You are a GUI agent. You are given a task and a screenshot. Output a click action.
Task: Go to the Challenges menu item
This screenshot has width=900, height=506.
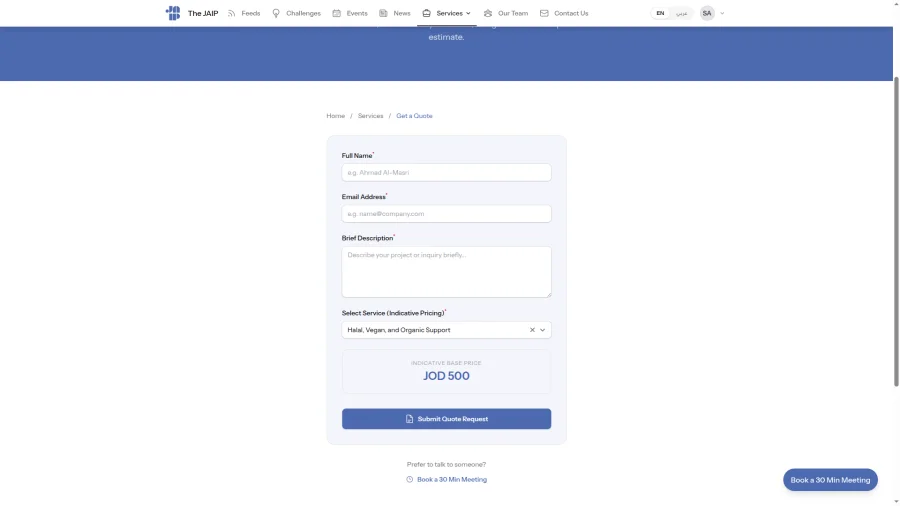(x=297, y=13)
